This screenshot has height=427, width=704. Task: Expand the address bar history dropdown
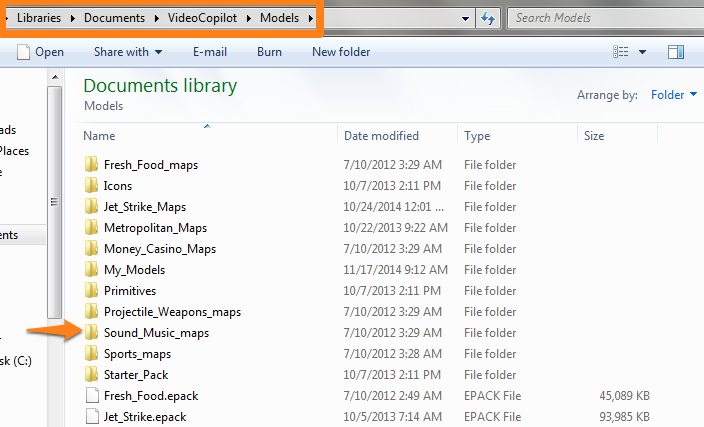click(466, 18)
